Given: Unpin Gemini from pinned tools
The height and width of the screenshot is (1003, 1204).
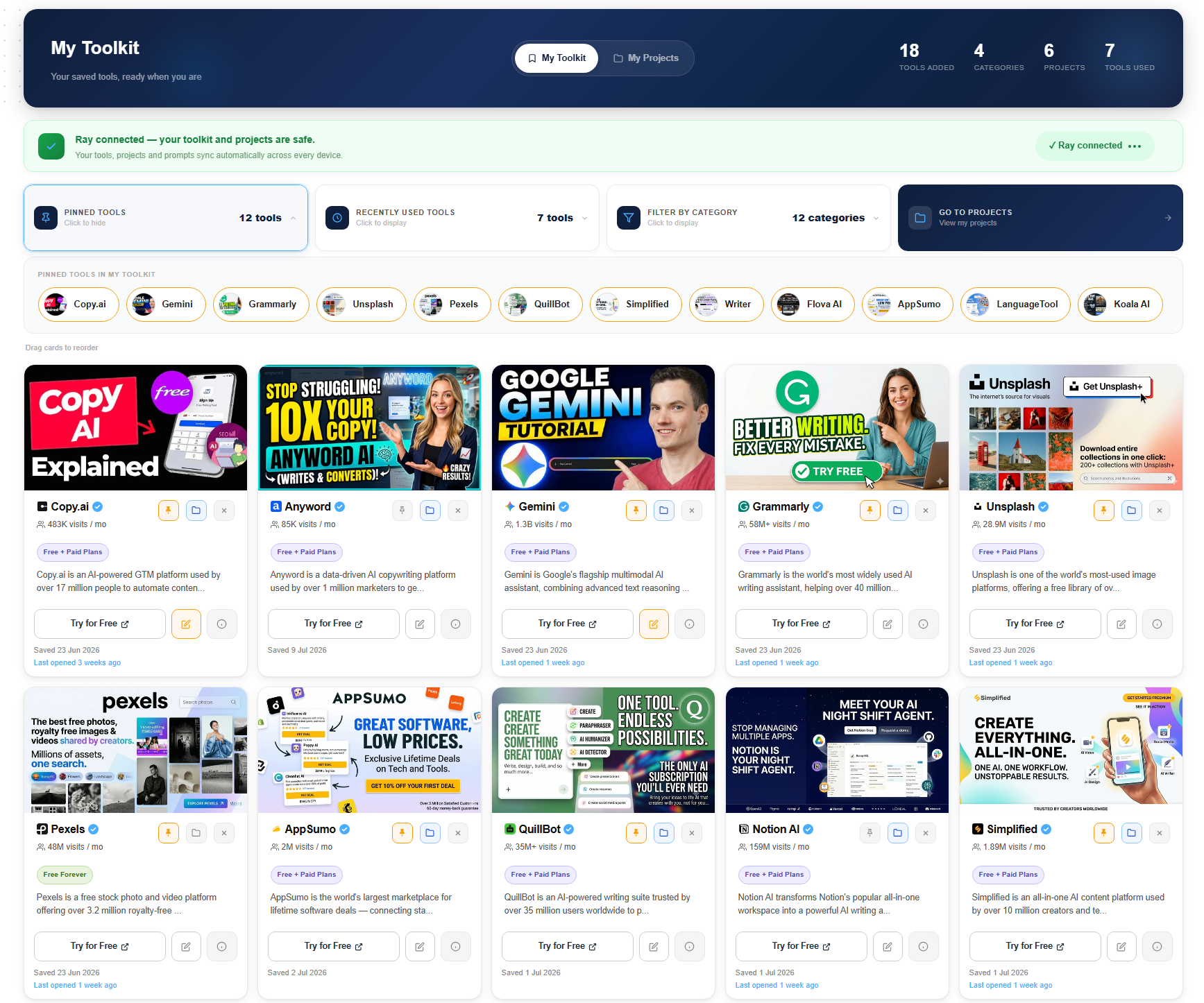Looking at the screenshot, I should pos(636,511).
